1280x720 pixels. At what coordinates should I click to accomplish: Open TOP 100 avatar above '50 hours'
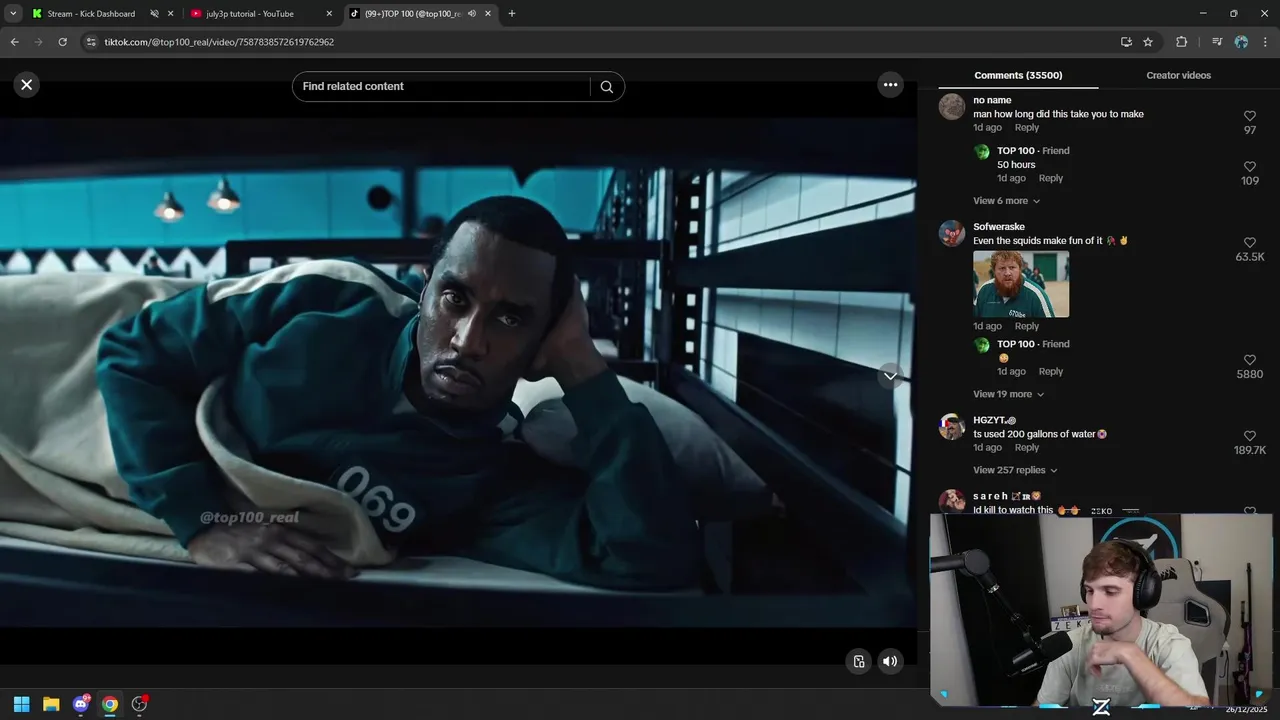tap(982, 152)
